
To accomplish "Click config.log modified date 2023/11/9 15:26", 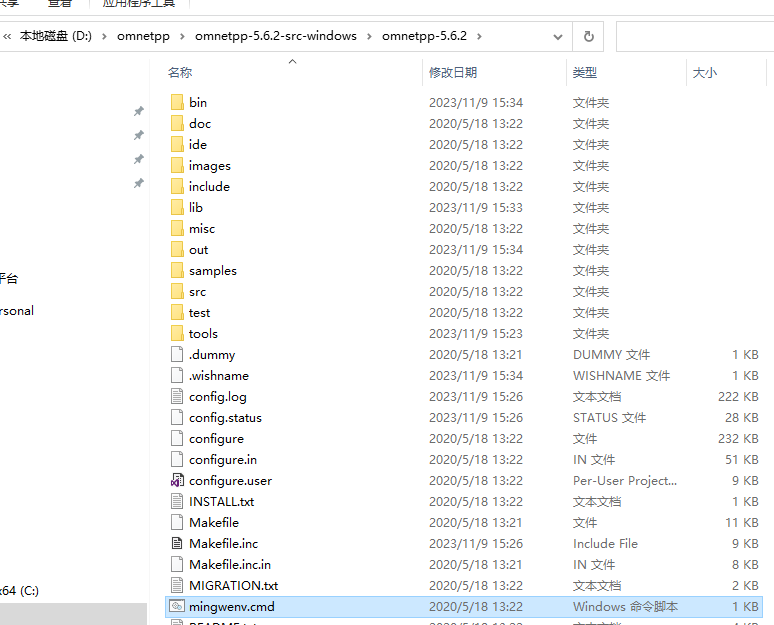I will point(476,396).
